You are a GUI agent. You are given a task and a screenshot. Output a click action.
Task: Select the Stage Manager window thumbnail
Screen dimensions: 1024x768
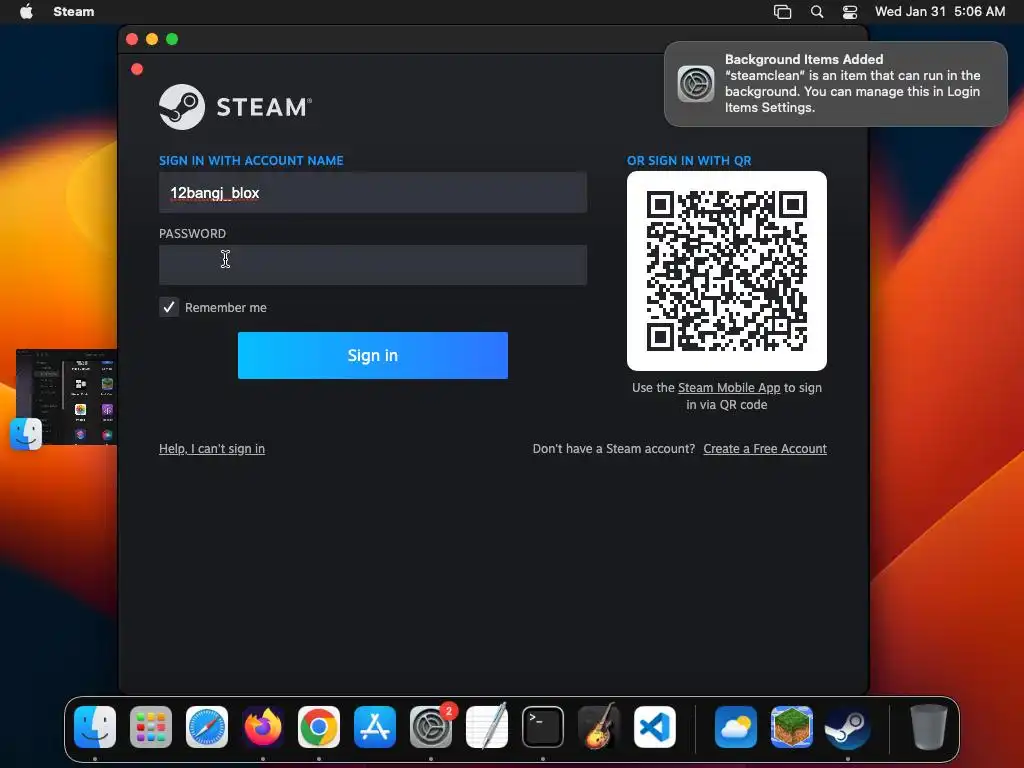pyautogui.click(x=67, y=397)
